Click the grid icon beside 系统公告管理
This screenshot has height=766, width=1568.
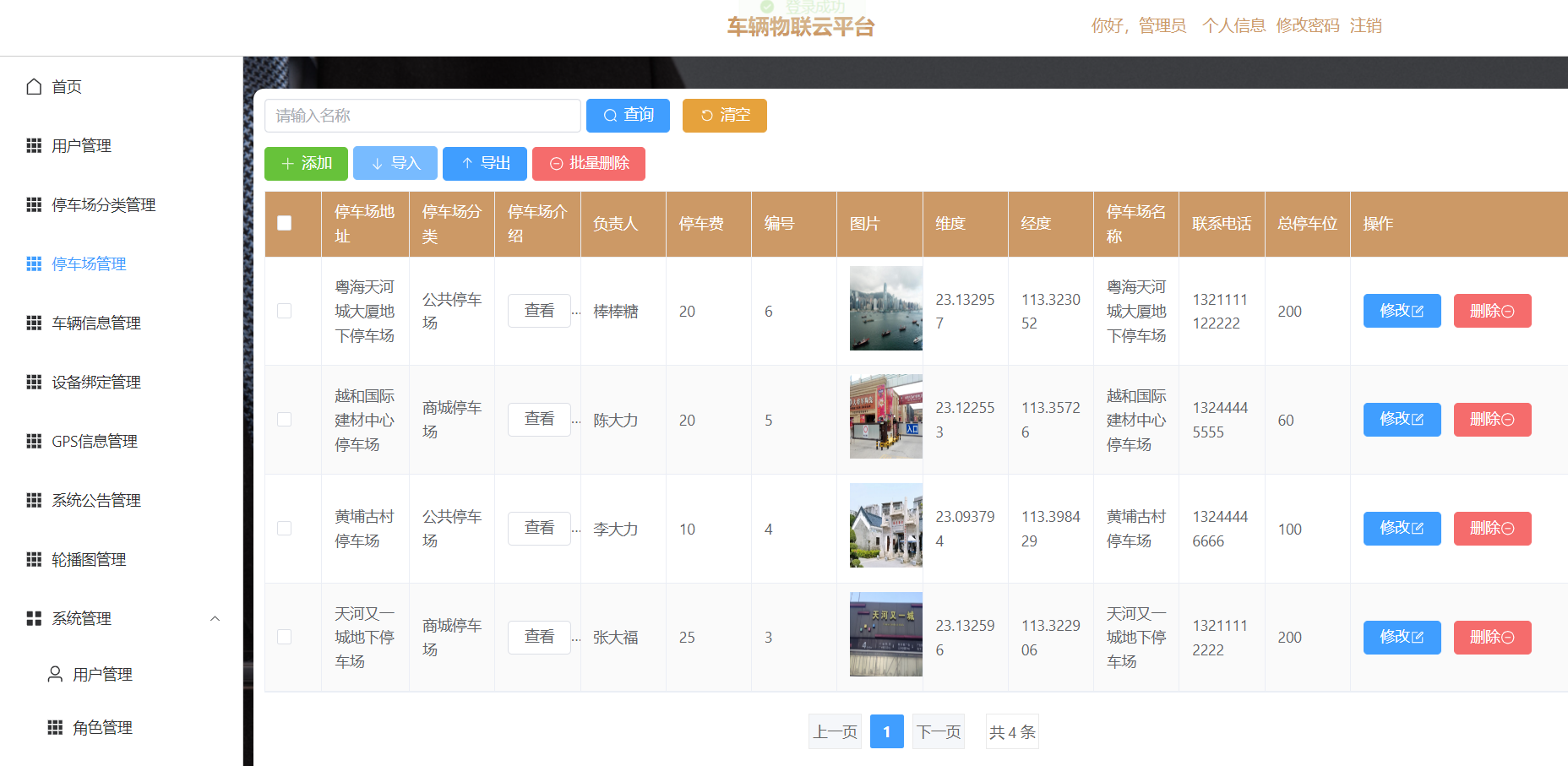(x=34, y=500)
